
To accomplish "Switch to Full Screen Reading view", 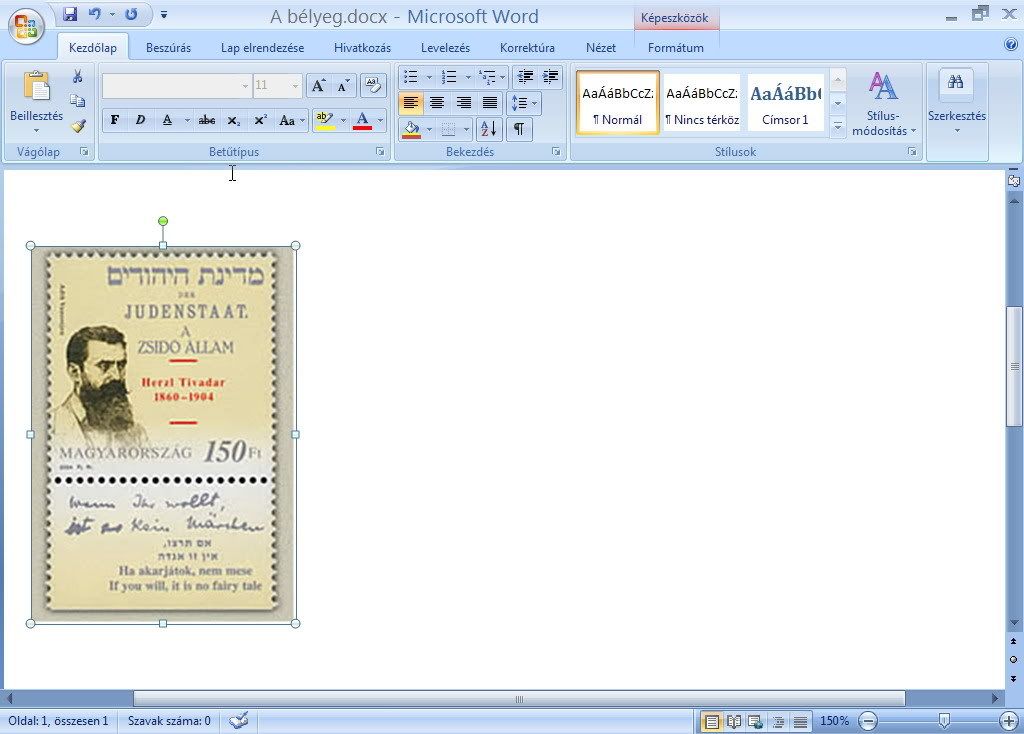I will 733,722.
